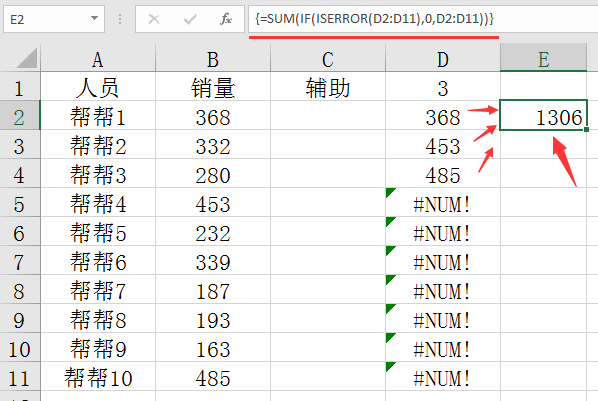Select row 1 header
Viewport: 598px width, 401px height.
click(19, 87)
